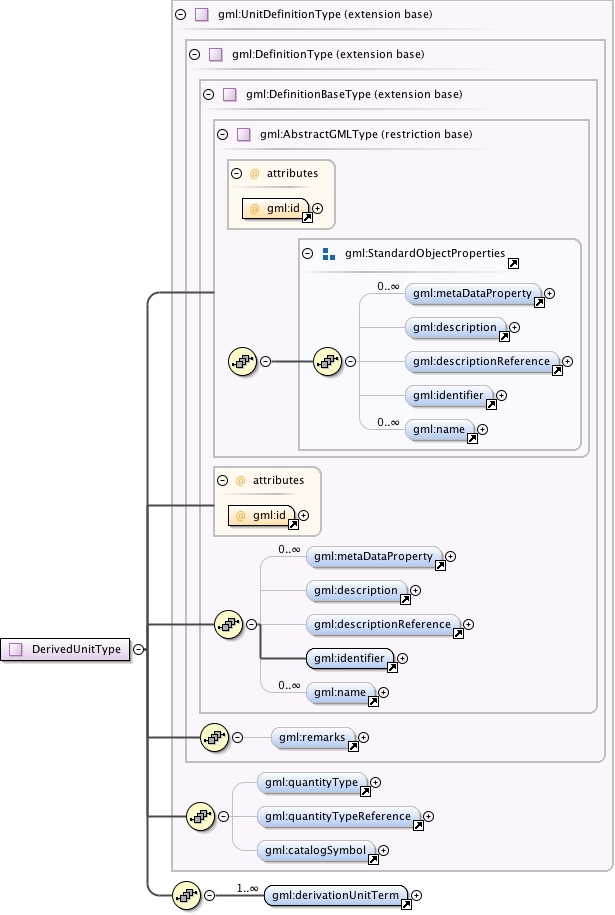Click the sequence icon before gml:derivationUnitTerm

coord(187,895)
